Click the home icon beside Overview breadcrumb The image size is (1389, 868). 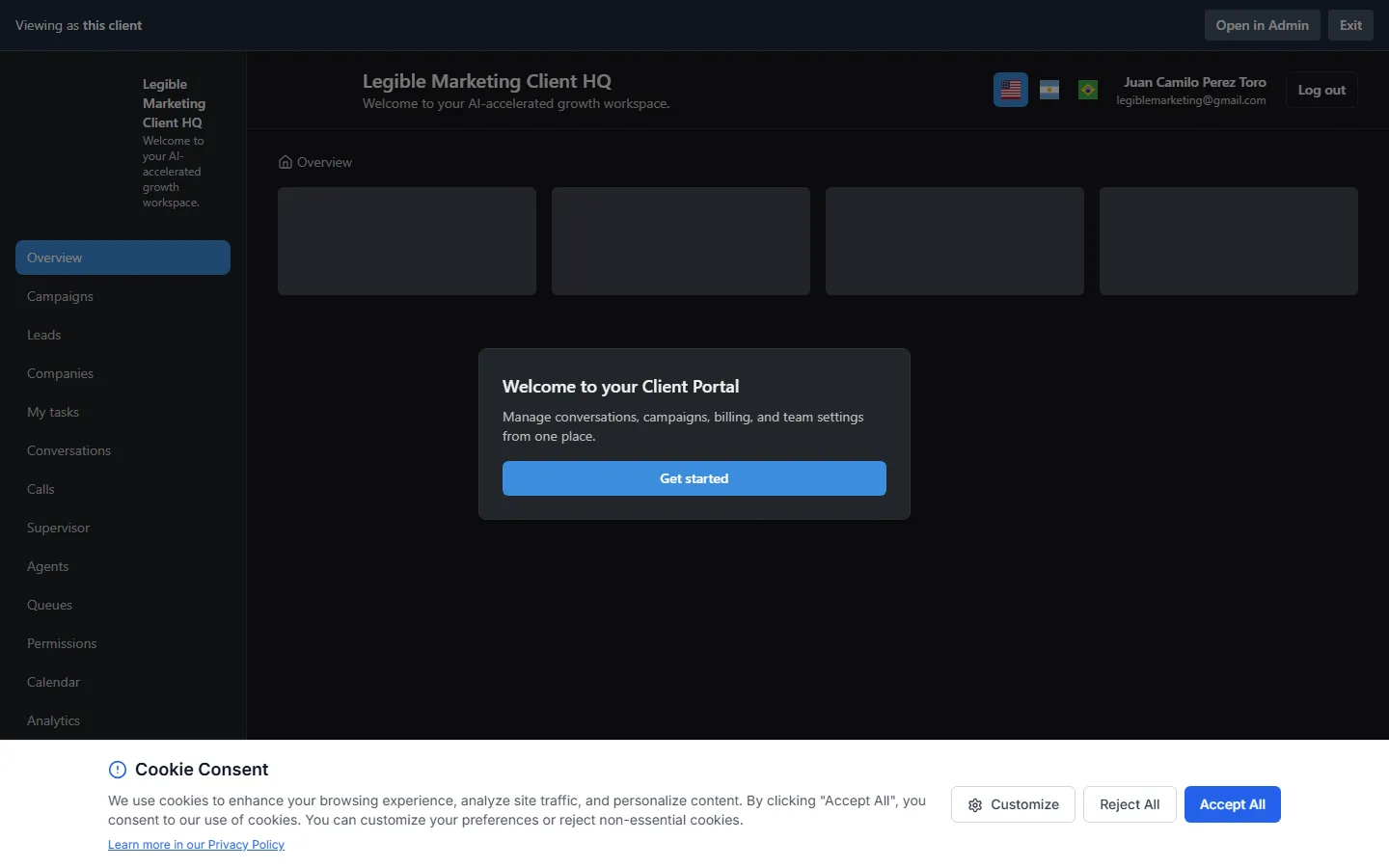point(286,162)
